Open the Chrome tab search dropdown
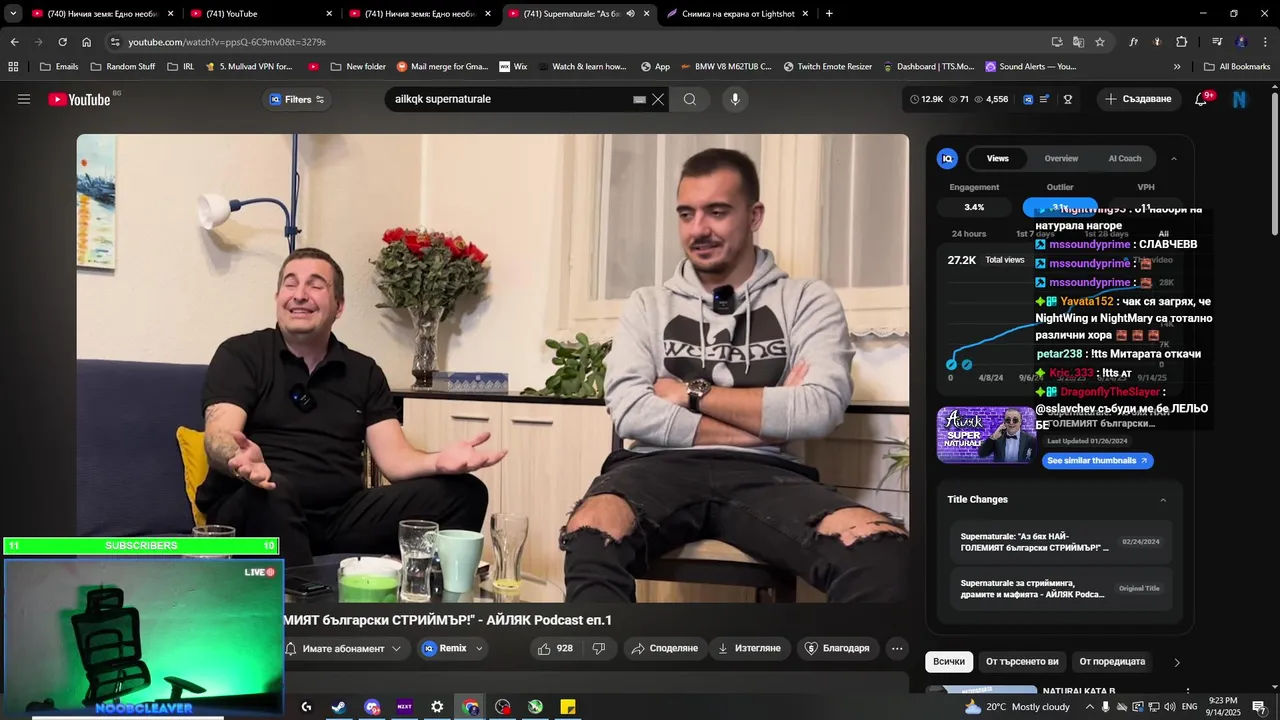 [13, 14]
